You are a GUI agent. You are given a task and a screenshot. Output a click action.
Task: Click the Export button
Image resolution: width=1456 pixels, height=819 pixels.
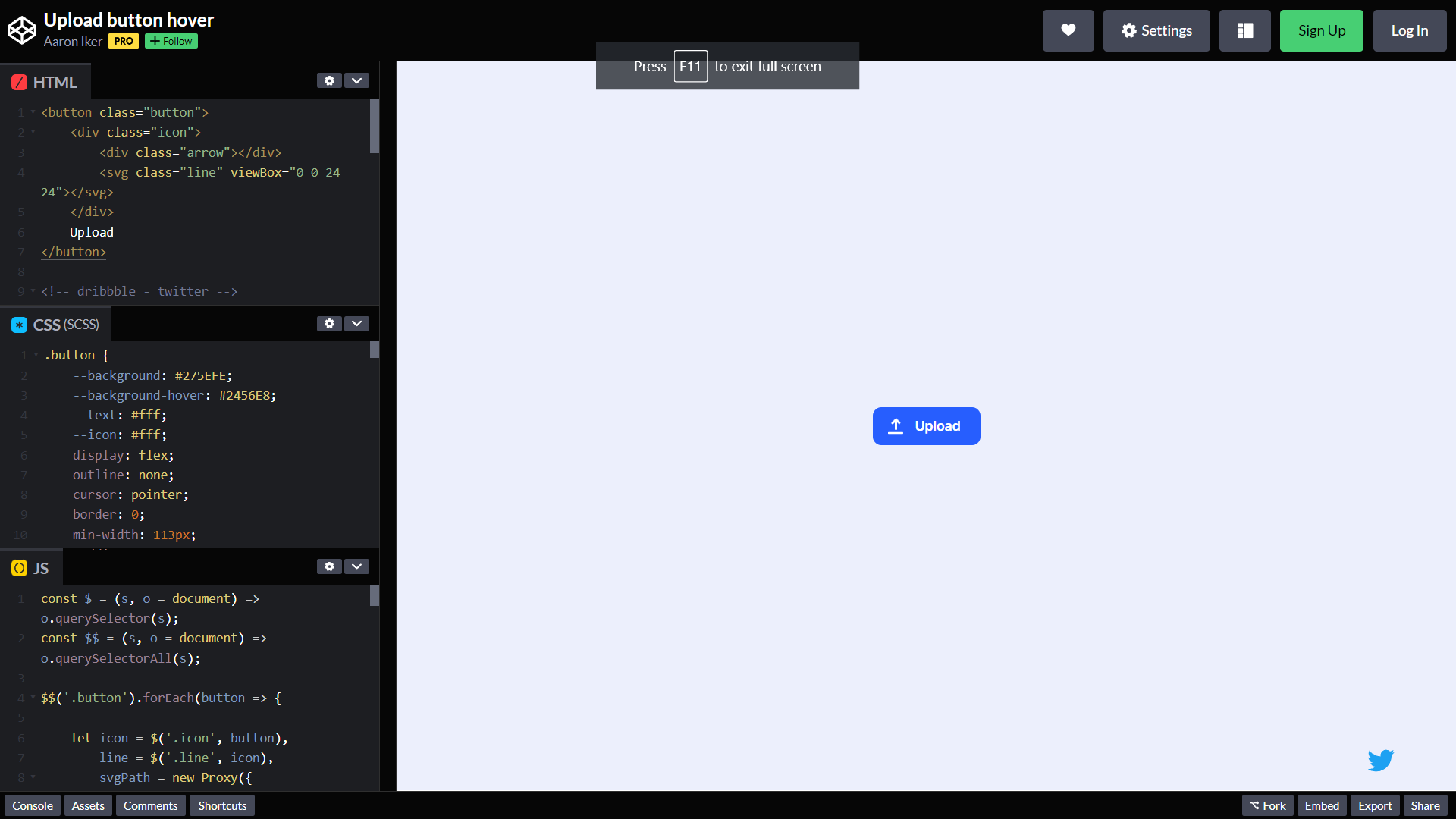[x=1375, y=805]
